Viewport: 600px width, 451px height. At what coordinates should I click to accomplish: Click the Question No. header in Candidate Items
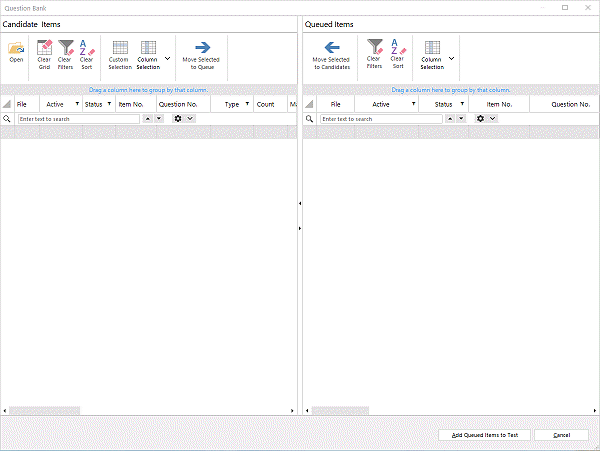click(x=178, y=104)
